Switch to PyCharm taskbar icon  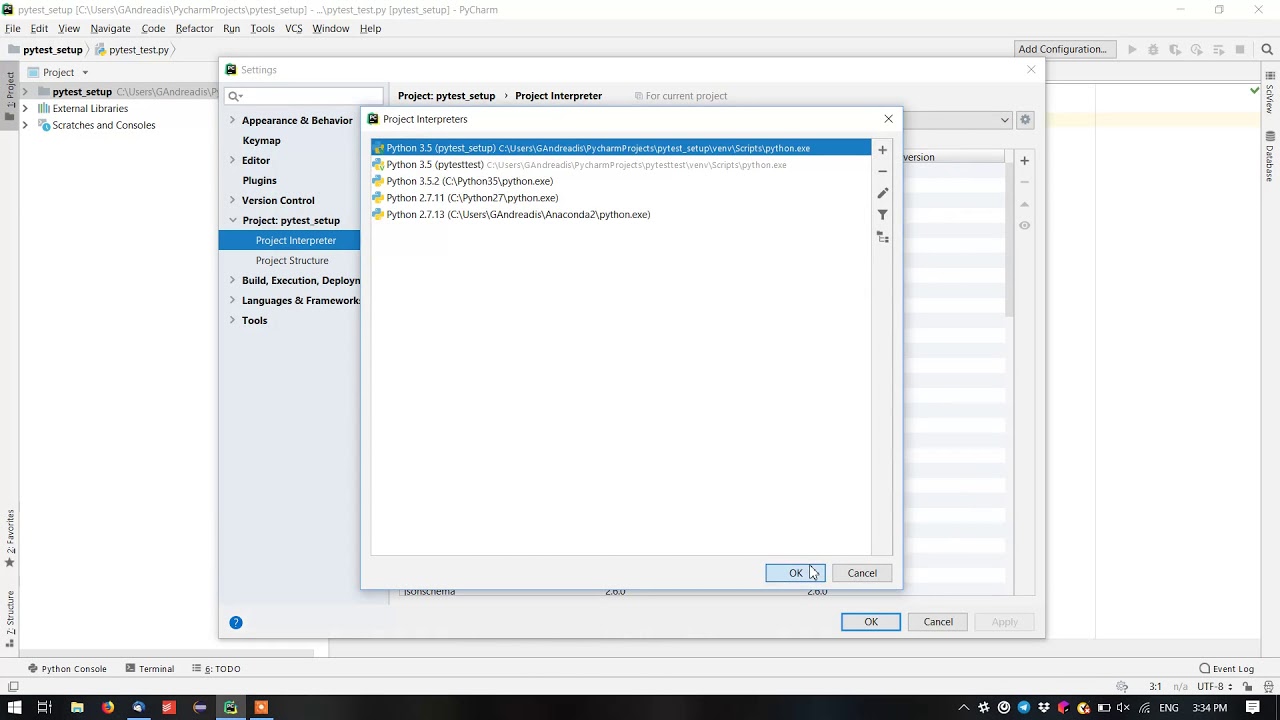pos(230,707)
